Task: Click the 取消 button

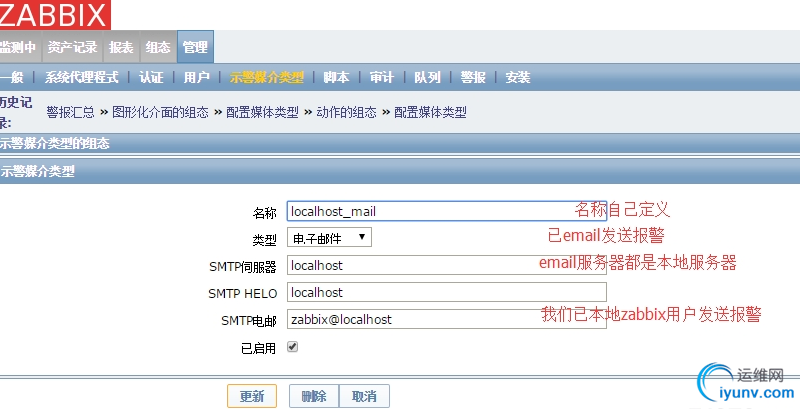Action: click(364, 396)
